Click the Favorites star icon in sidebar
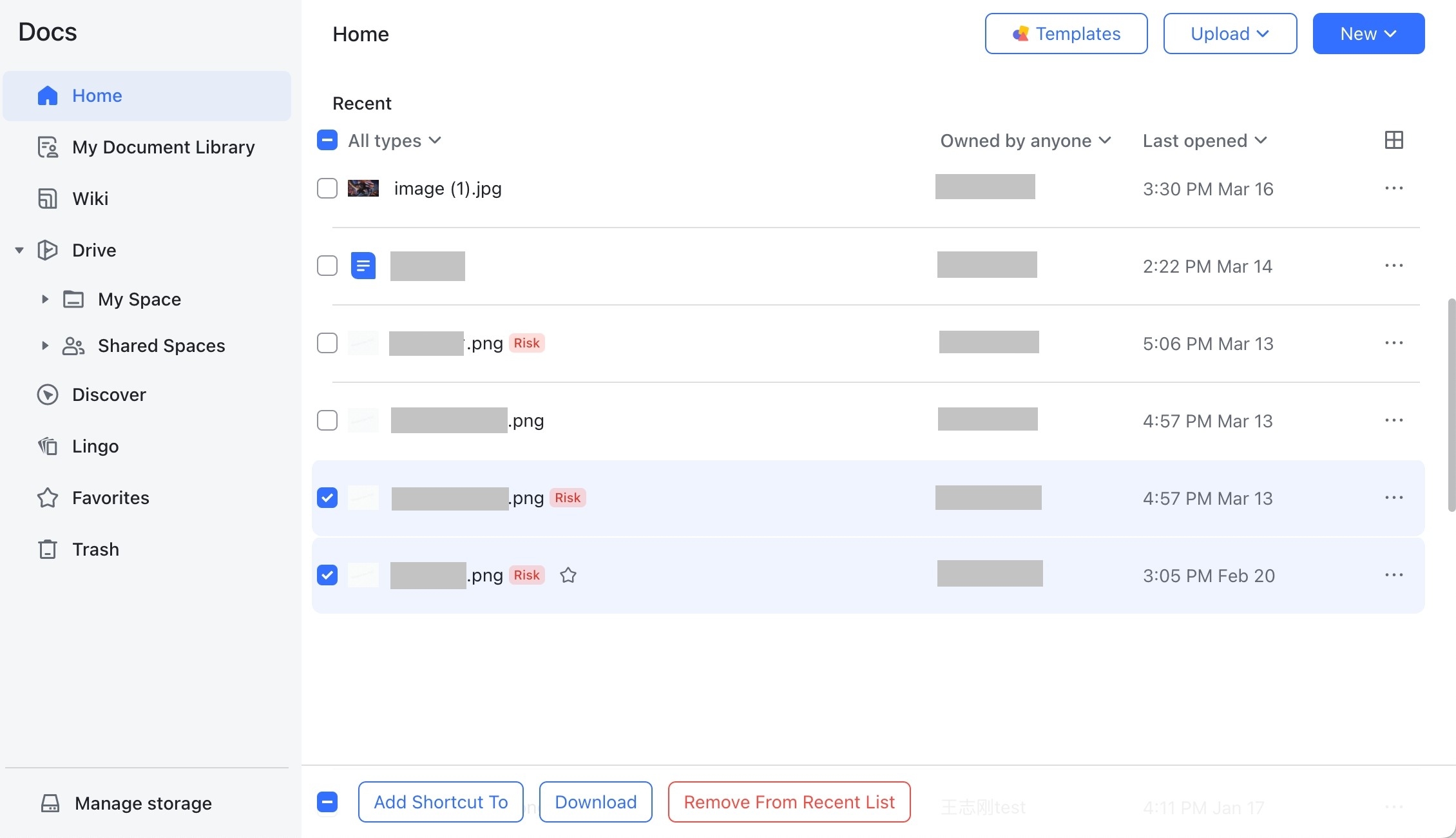The image size is (1456, 838). coord(48,498)
